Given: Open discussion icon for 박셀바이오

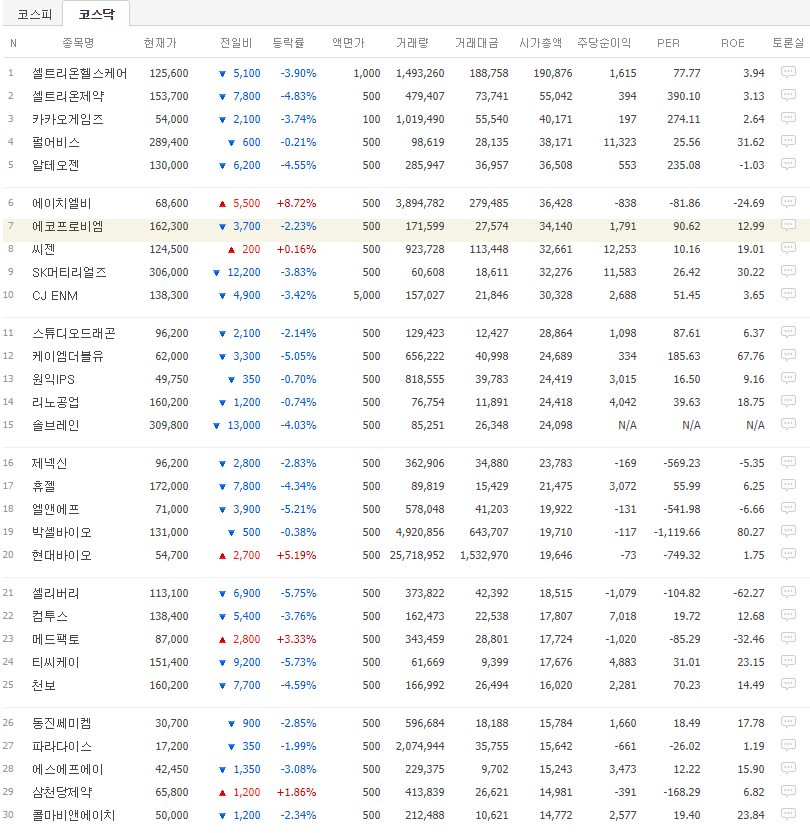Looking at the screenshot, I should click(788, 531).
